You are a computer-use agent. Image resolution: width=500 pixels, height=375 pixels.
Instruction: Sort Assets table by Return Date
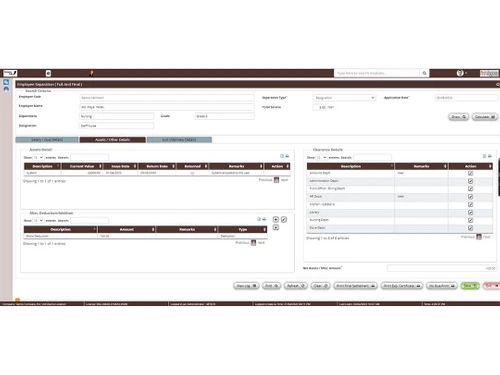pyautogui.click(x=157, y=166)
